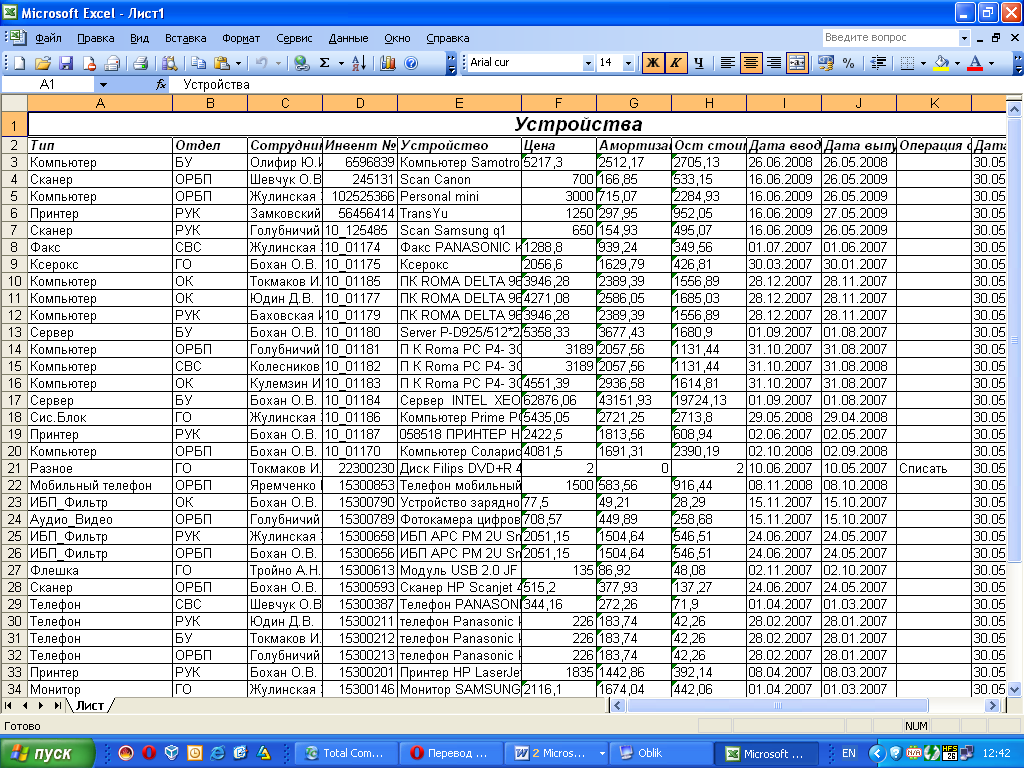Open a file with the folder icon
This screenshot has height=768, width=1024.
coord(43,63)
